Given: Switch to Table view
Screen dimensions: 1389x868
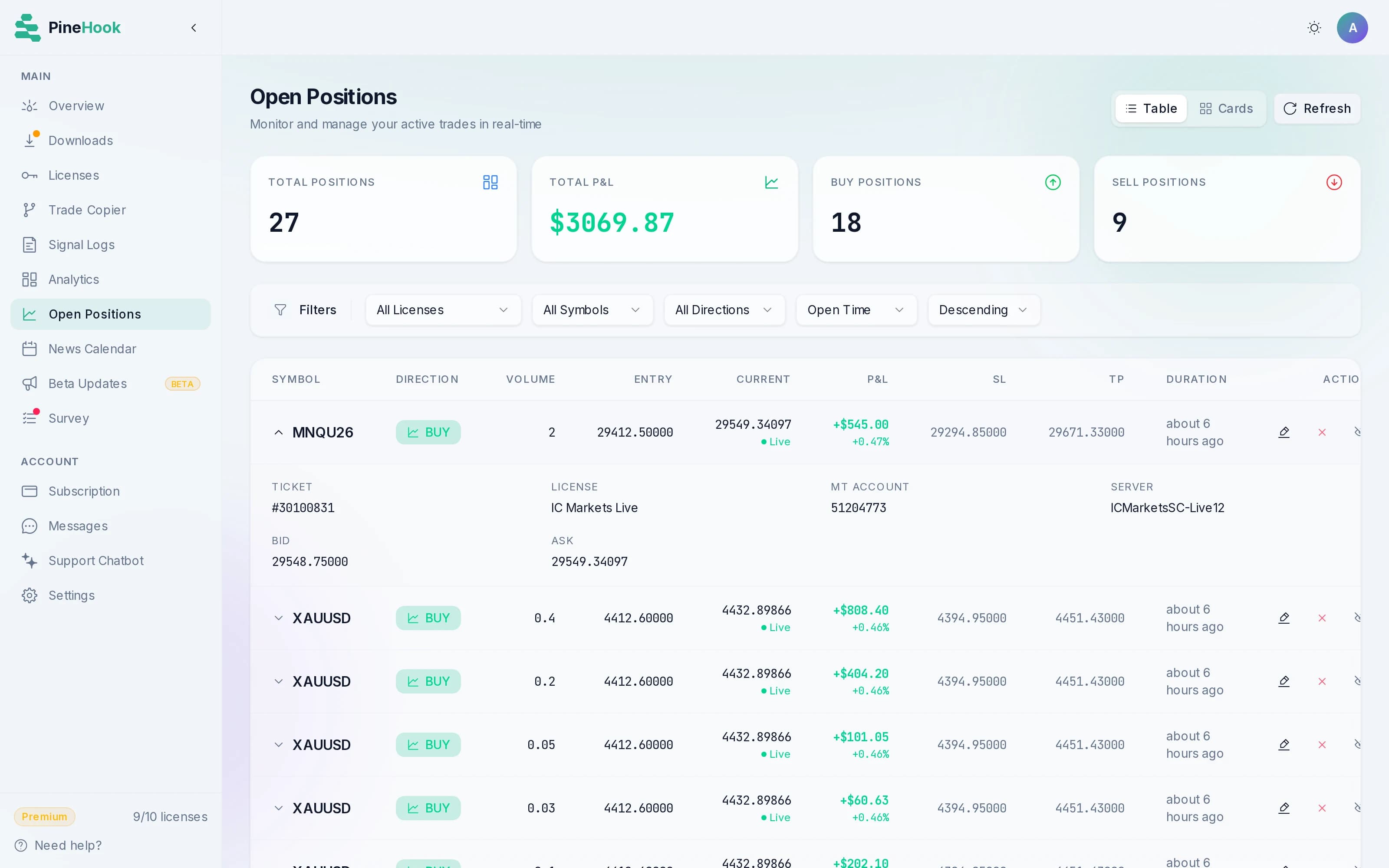Looking at the screenshot, I should point(1151,108).
